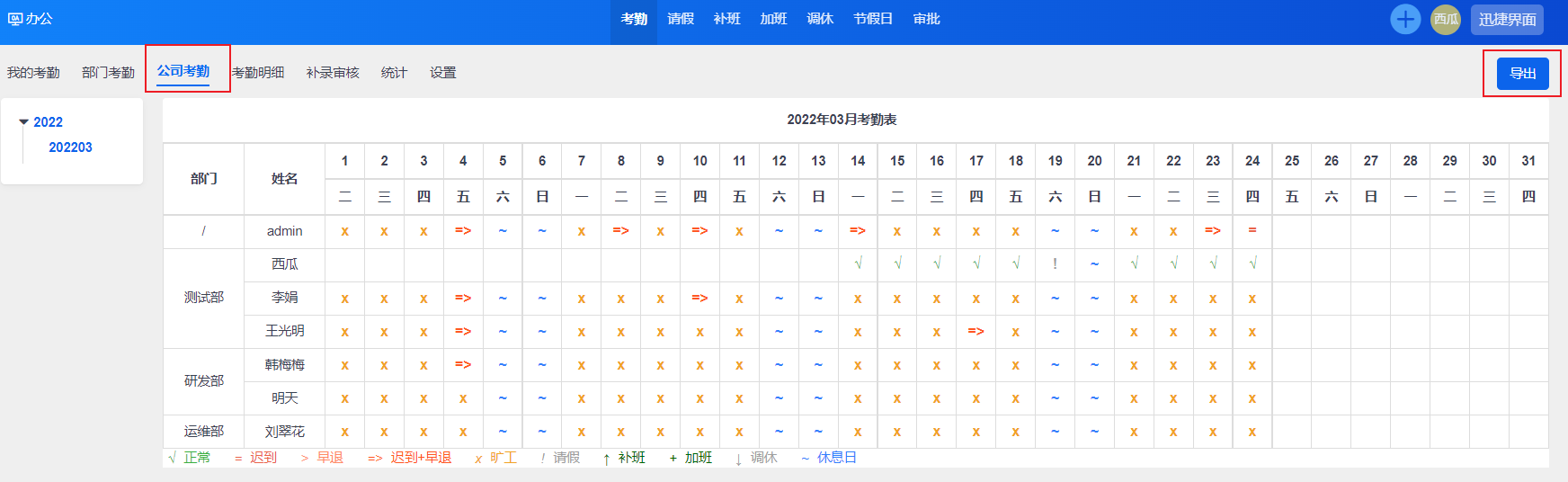1568x482 pixels.
Task: Click the 迅捷界面 button
Action: [x=1507, y=19]
